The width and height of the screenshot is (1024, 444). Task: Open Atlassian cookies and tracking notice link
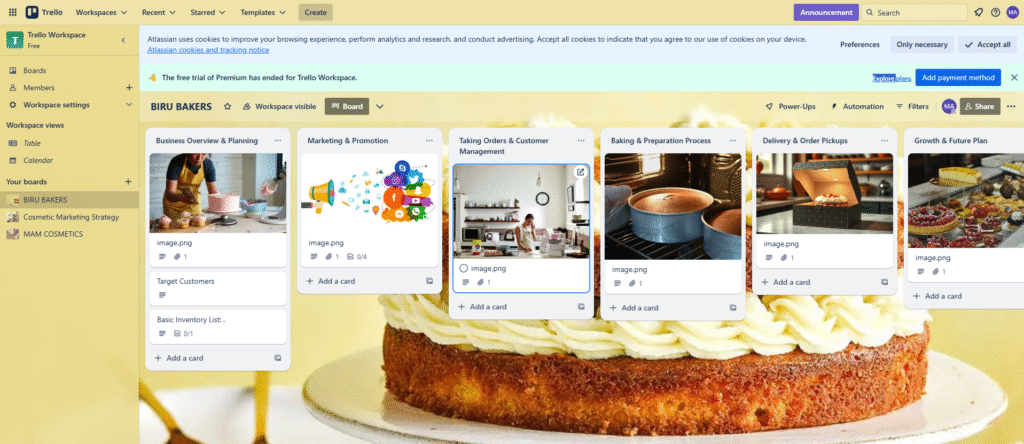coord(208,50)
